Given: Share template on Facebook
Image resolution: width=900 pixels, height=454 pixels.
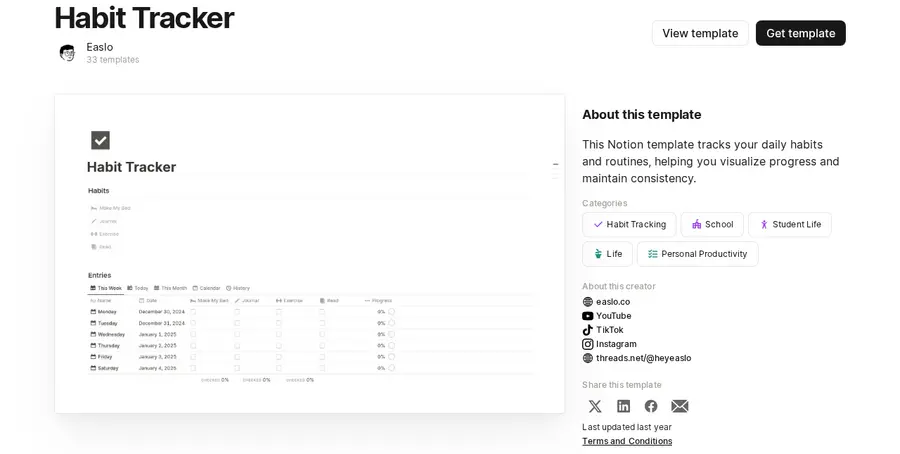Looking at the screenshot, I should point(651,406).
